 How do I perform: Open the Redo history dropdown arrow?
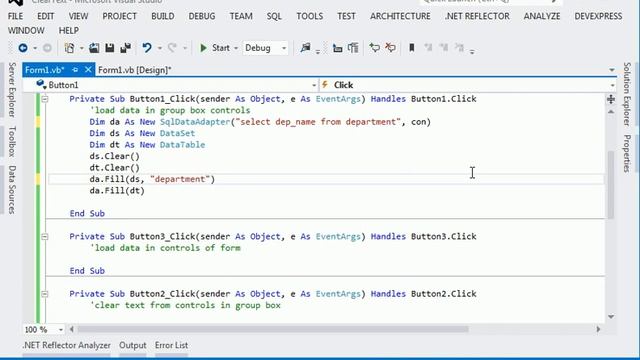[185, 49]
